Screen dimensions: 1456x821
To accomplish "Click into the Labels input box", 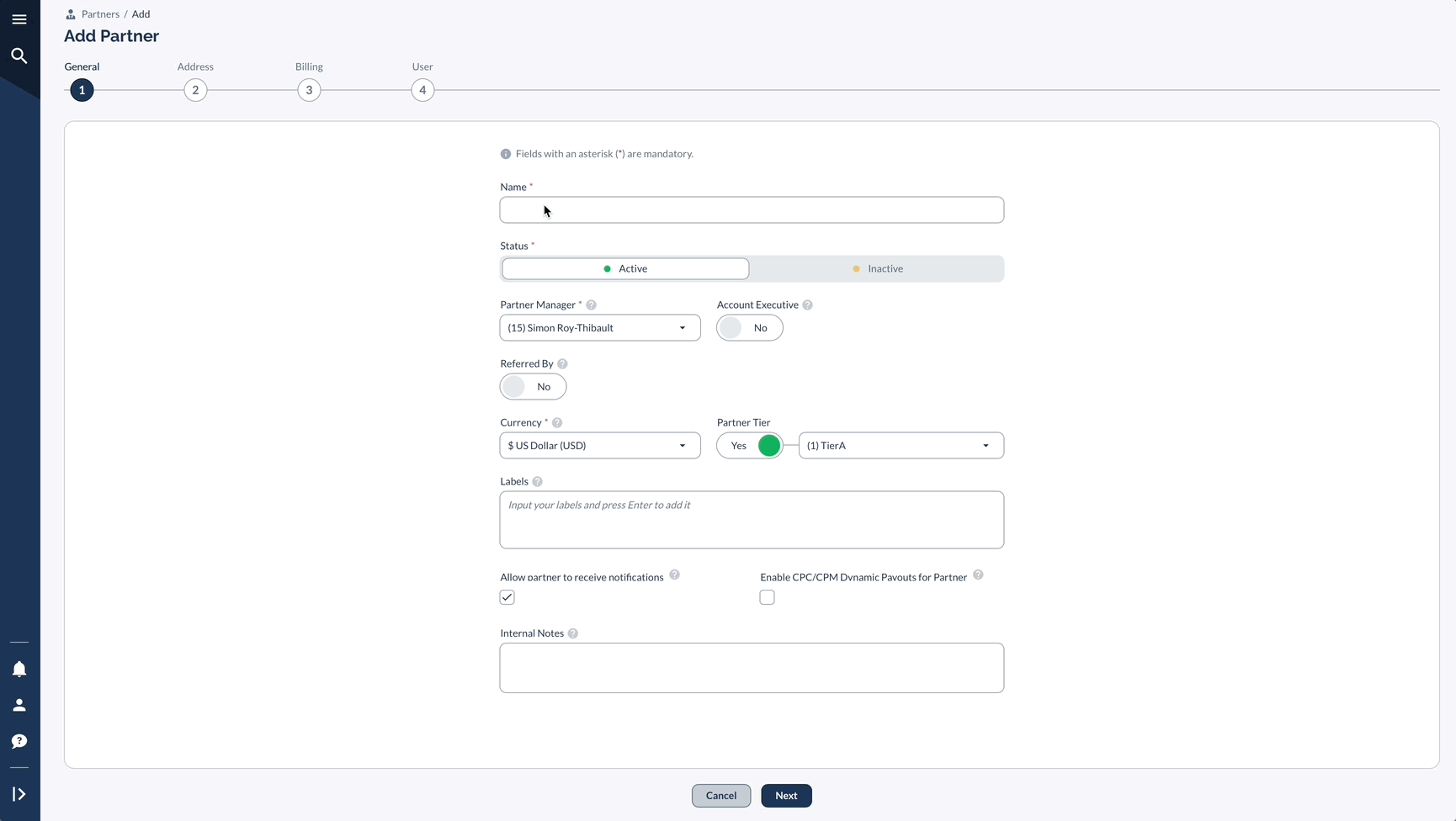I will (752, 520).
